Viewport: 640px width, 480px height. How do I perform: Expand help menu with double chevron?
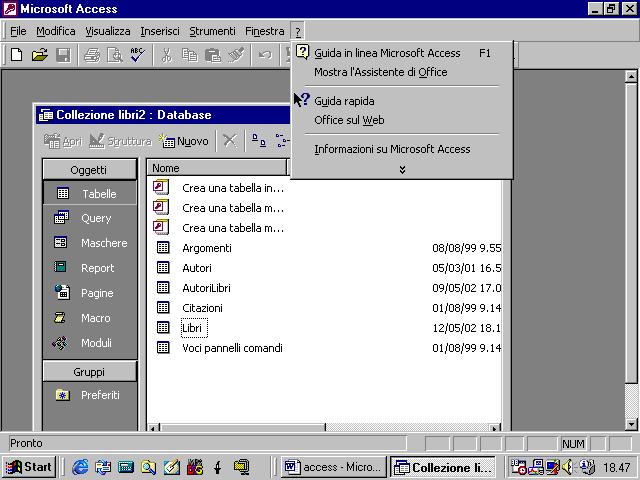coord(402,169)
